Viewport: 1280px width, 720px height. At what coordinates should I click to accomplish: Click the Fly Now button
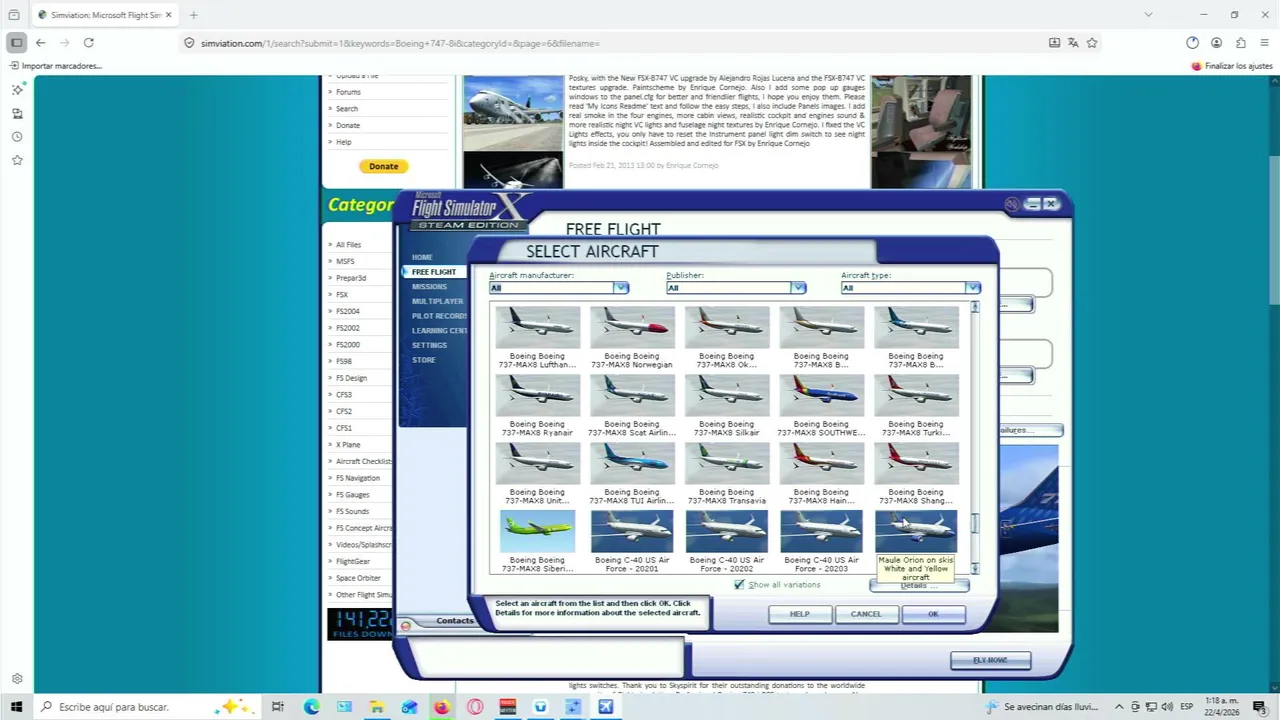(990, 660)
